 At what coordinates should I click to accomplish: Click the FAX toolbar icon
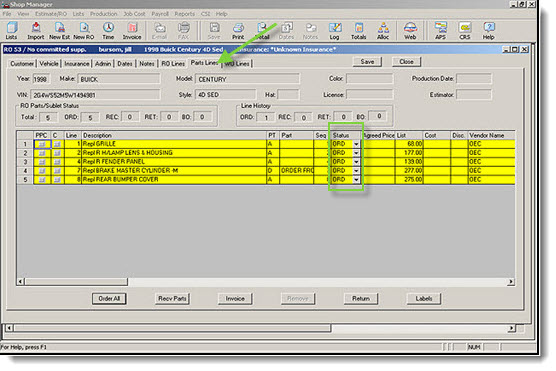pyautogui.click(x=183, y=31)
